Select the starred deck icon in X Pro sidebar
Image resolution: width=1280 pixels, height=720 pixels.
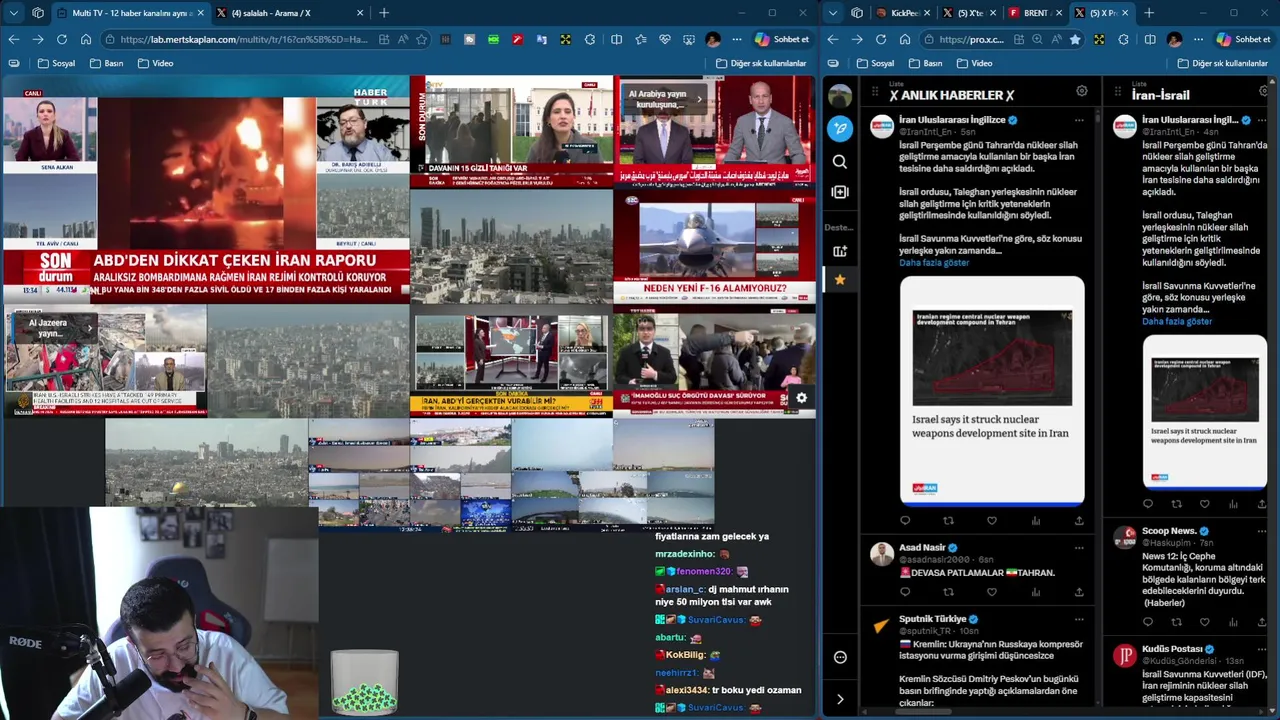pos(840,280)
